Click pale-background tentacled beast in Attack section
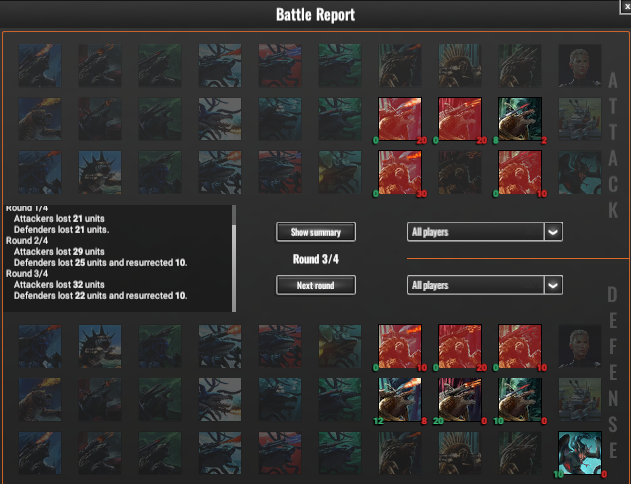Screen dimensions: 631x484 tap(220, 119)
